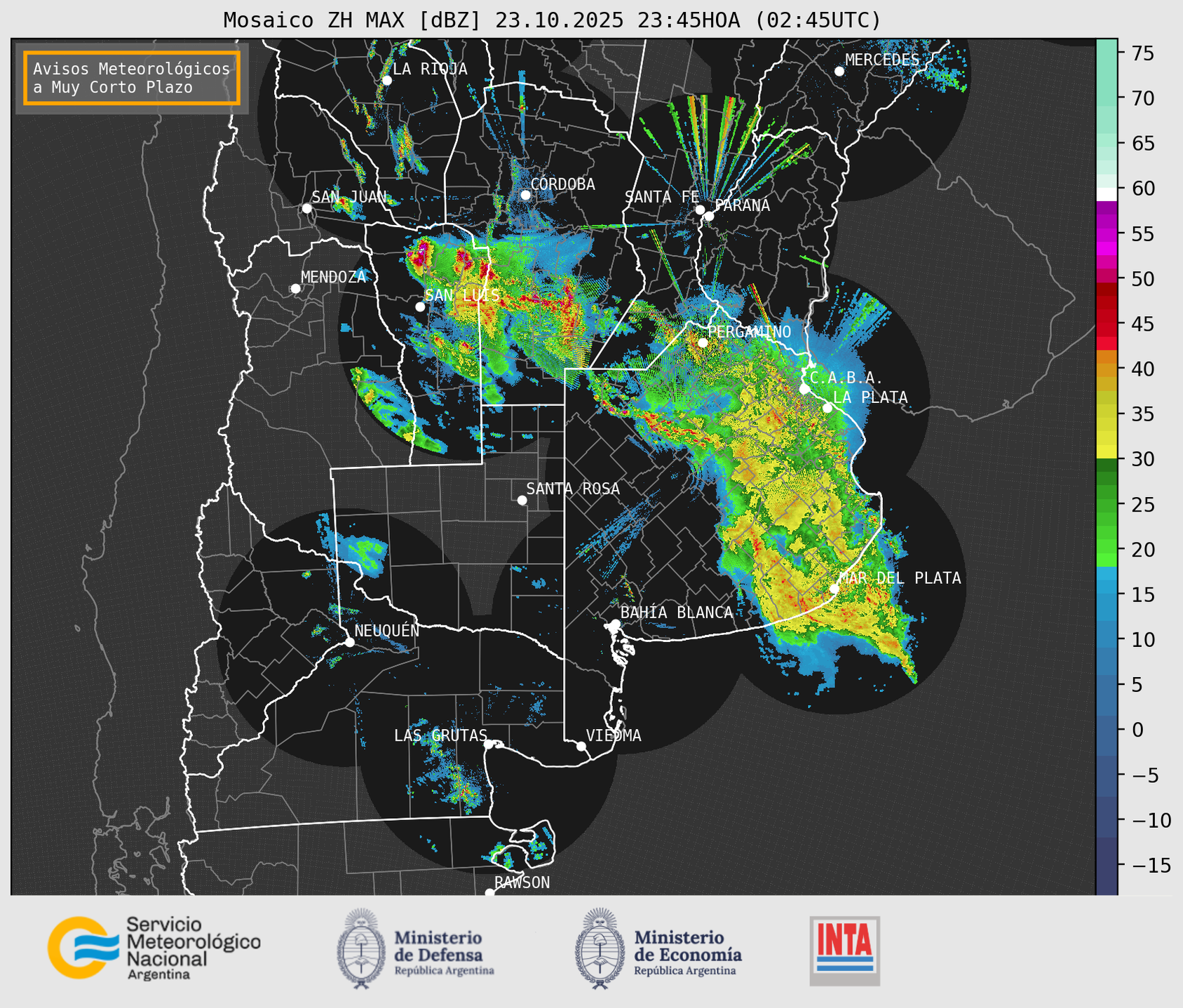This screenshot has height=1008, width=1183.
Task: Click the SANTA ROSA label
Action: [x=573, y=489]
